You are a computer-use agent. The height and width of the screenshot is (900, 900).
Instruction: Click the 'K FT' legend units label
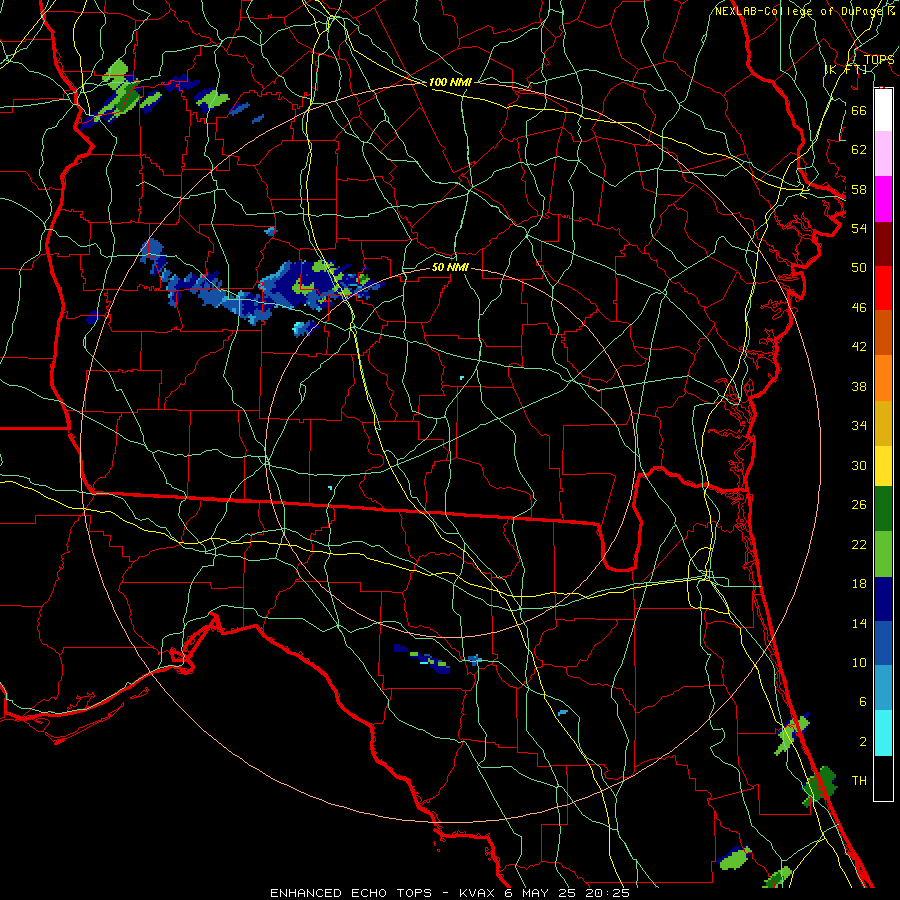pos(846,69)
